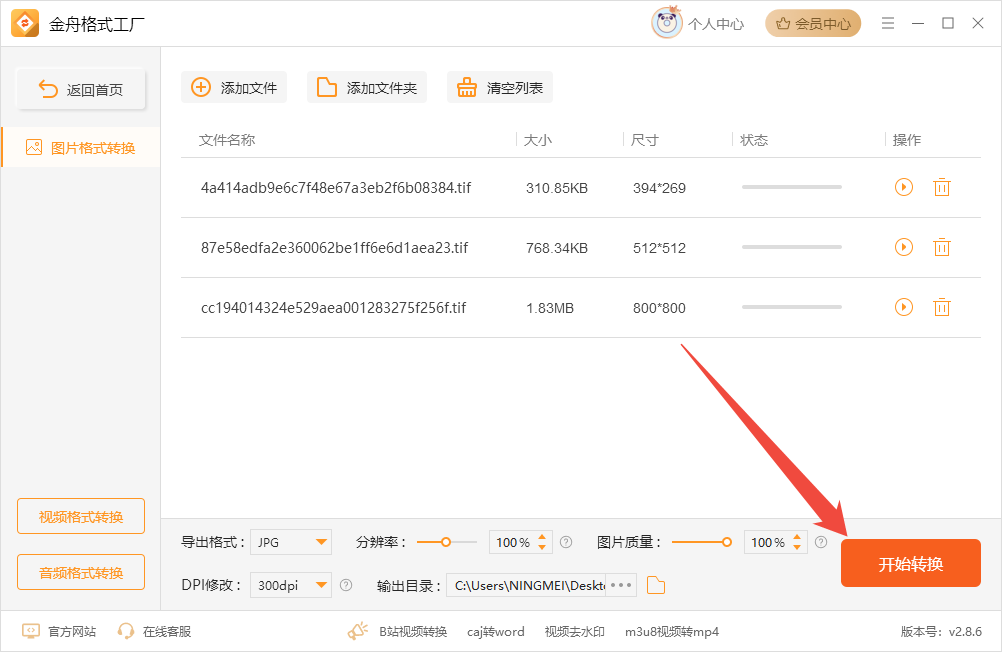Click the 310.85KB size cell
1002x652 pixels.
(557, 188)
